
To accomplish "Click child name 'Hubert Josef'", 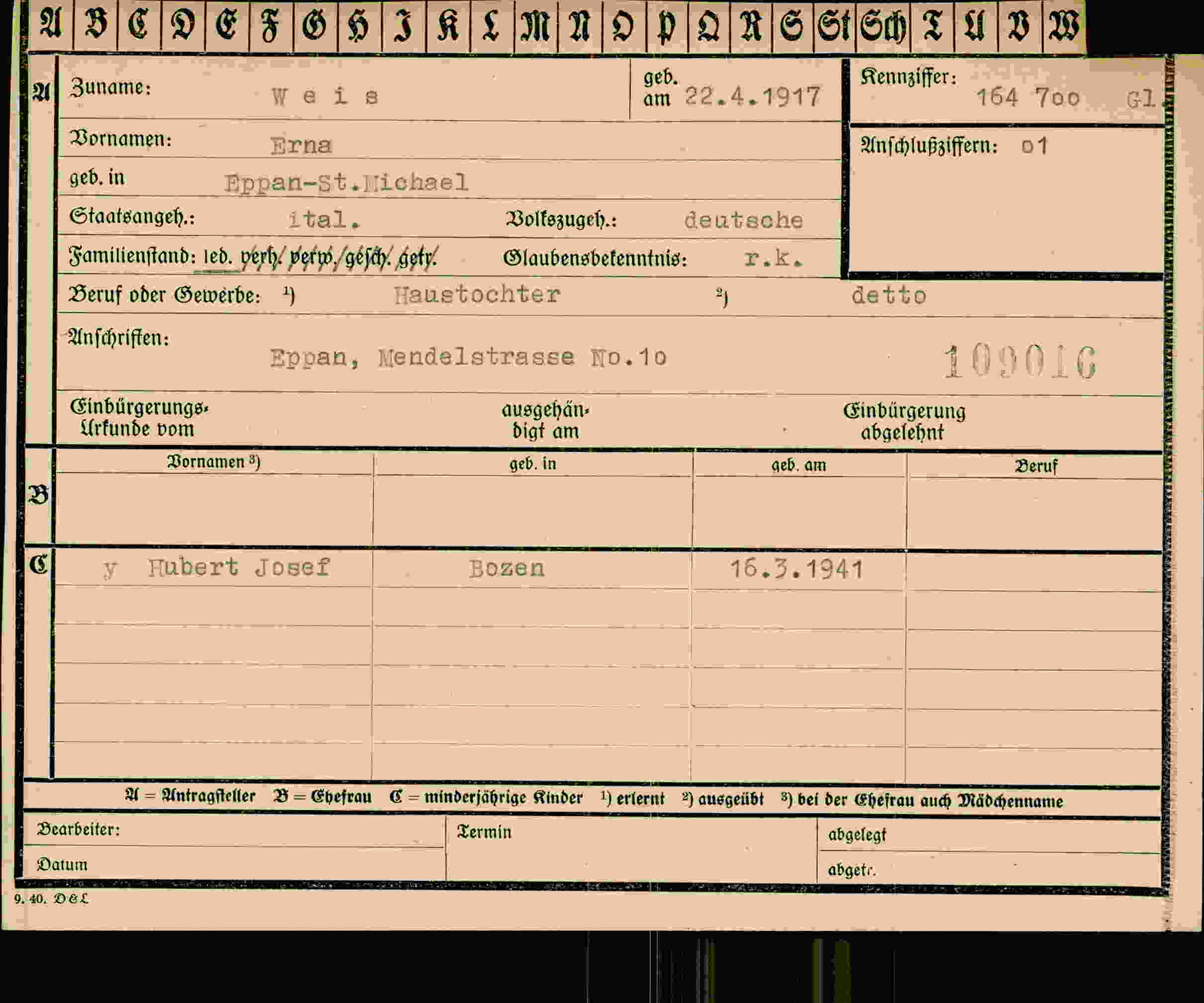I will [239, 567].
